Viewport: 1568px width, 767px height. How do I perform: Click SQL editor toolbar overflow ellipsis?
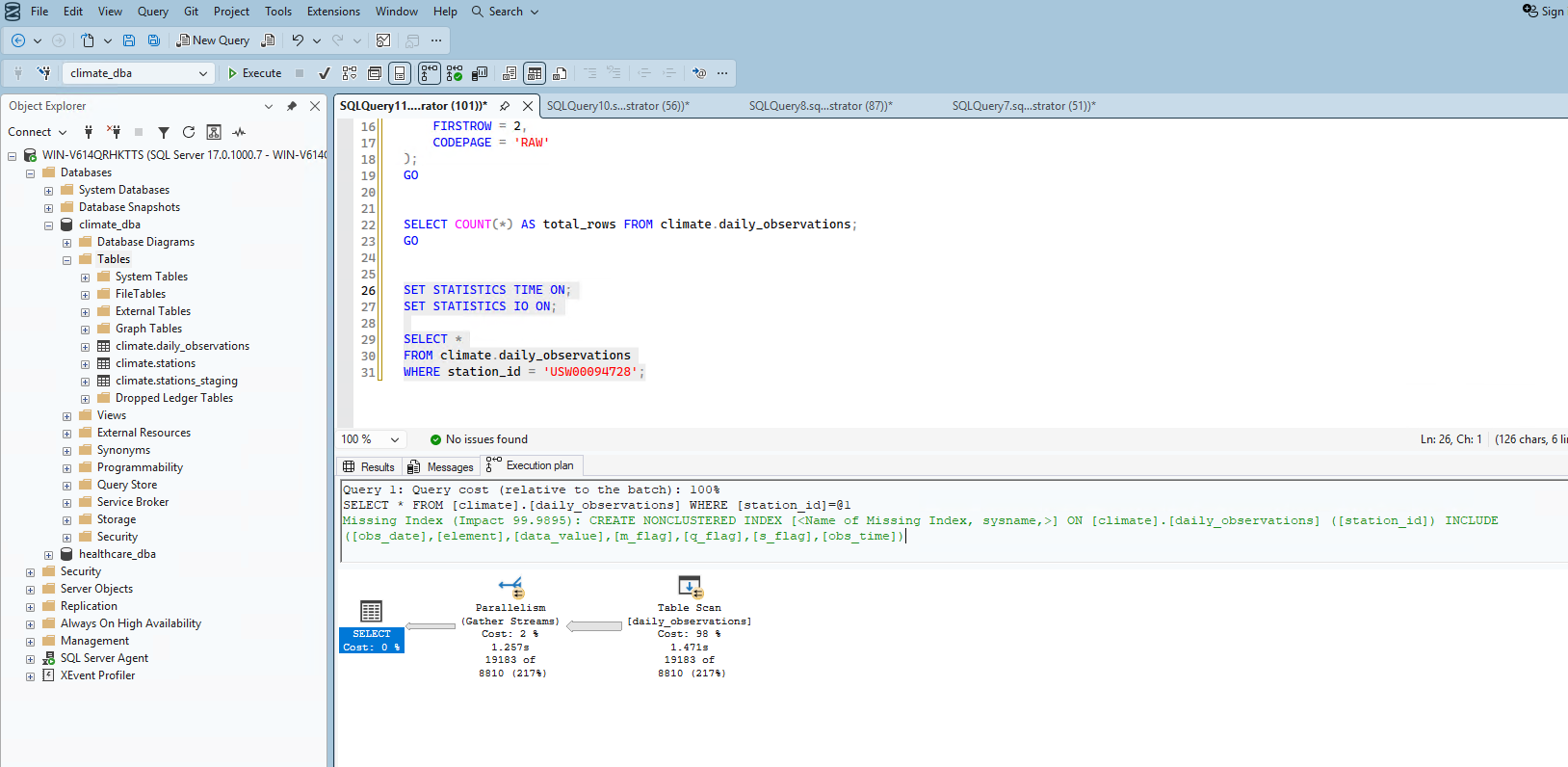point(722,73)
